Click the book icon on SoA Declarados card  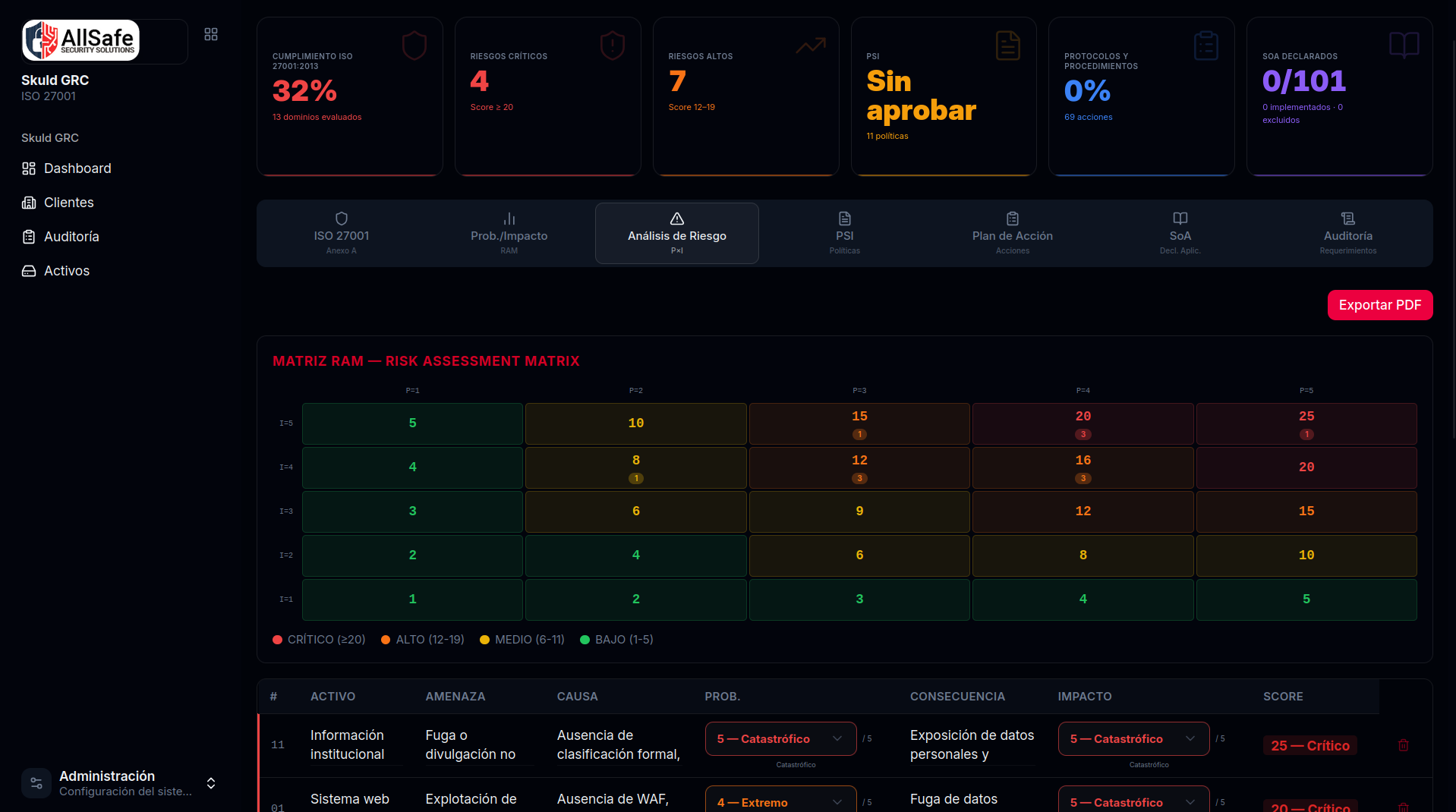pos(1404,46)
